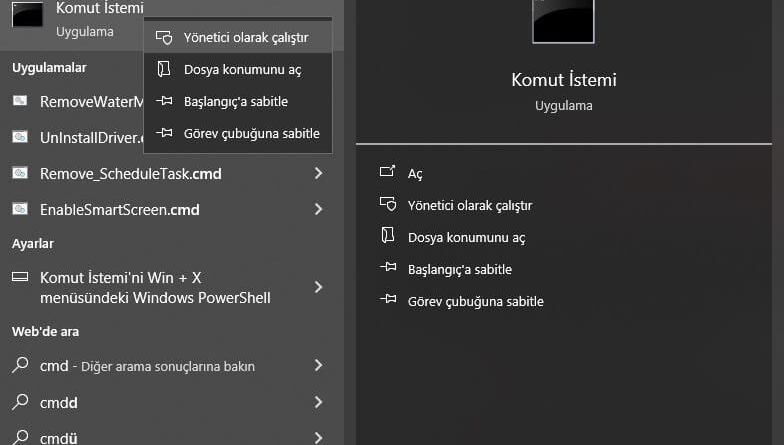Expand the chevron next to EnableSmartScreen.cmd
Viewport: 784px width, 445px height.
(318, 209)
